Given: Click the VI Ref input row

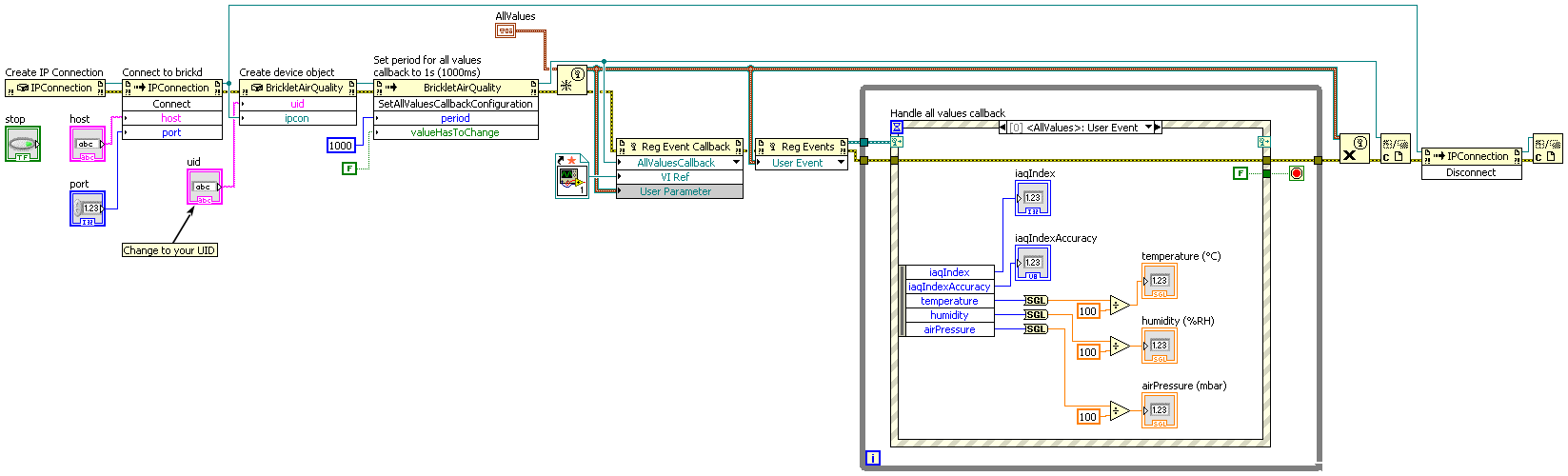Looking at the screenshot, I should click(x=680, y=177).
